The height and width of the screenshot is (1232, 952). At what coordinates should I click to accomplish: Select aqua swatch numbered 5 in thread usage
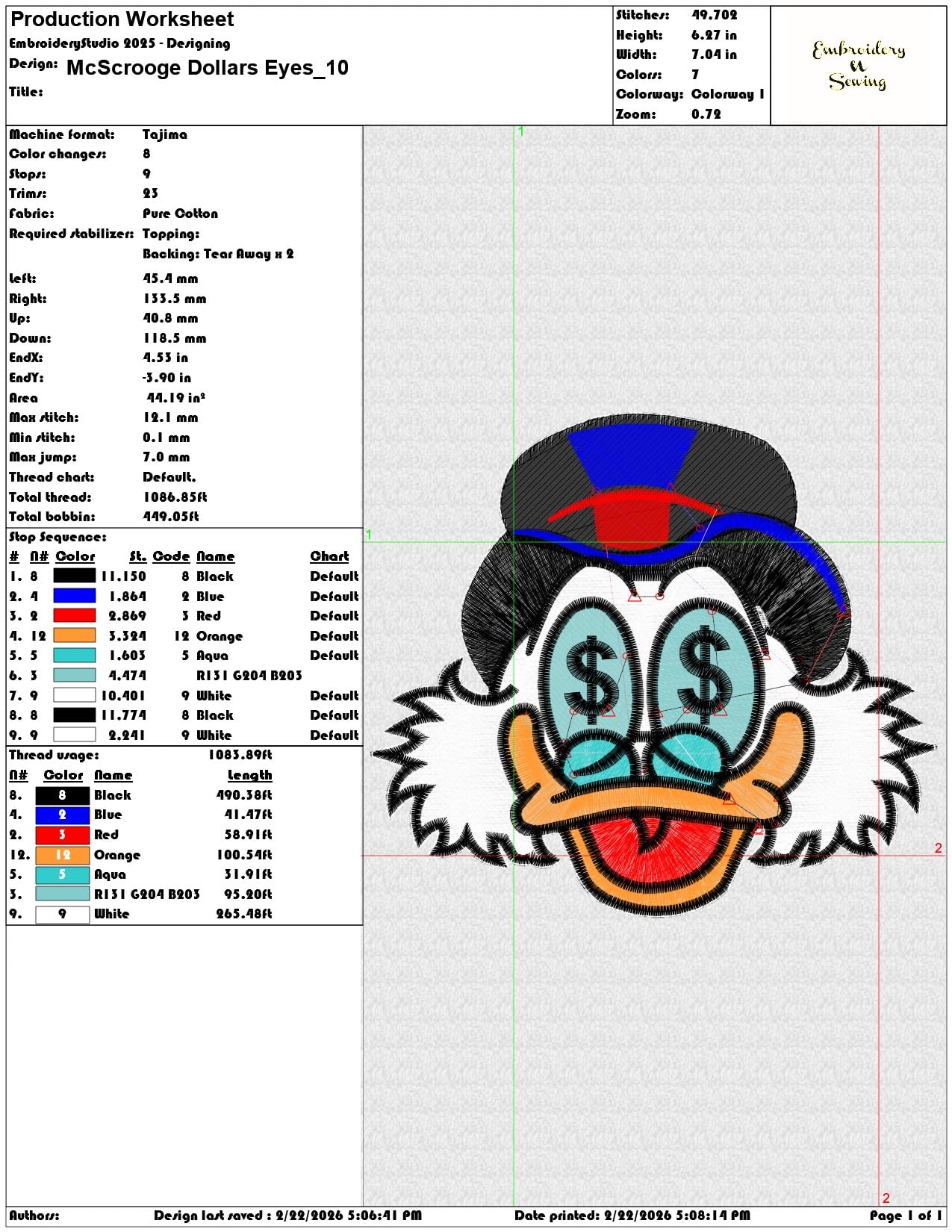point(63,874)
